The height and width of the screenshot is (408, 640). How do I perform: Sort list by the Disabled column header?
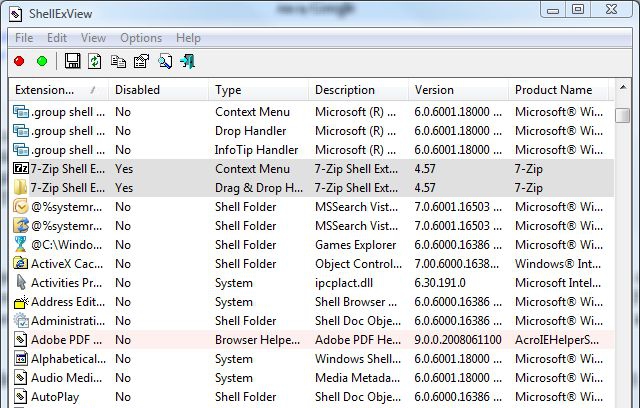tap(138, 90)
